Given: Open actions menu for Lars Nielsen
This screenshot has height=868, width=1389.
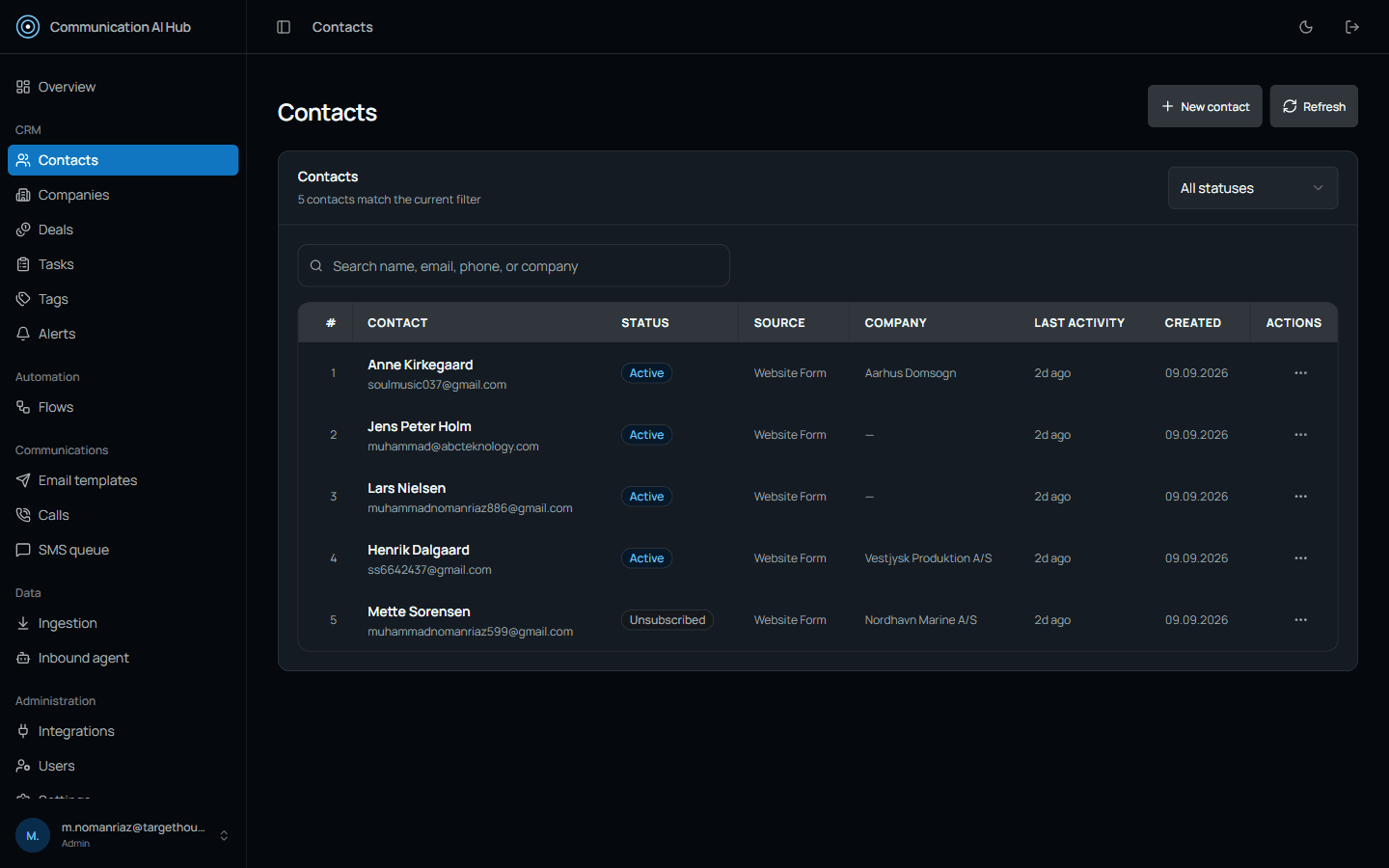Looking at the screenshot, I should 1301,497.
